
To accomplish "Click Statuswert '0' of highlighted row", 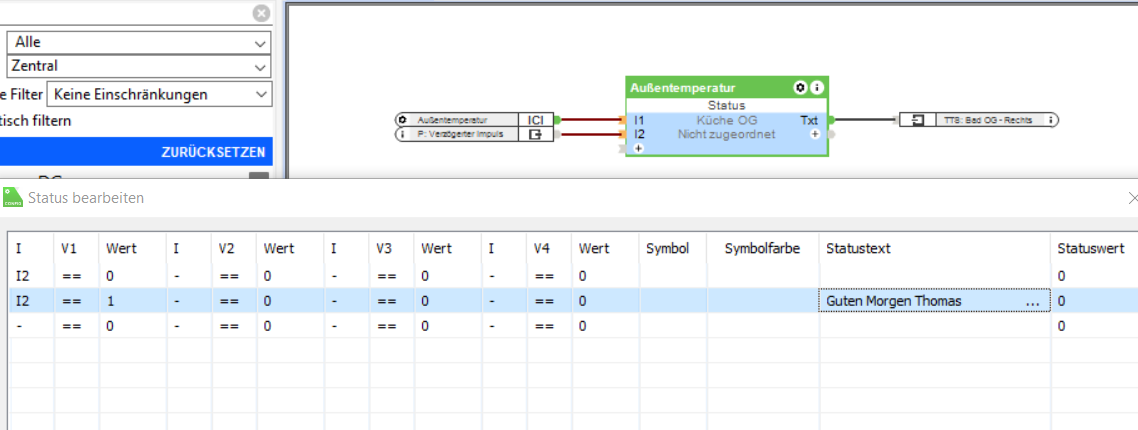I will pos(1094,301).
